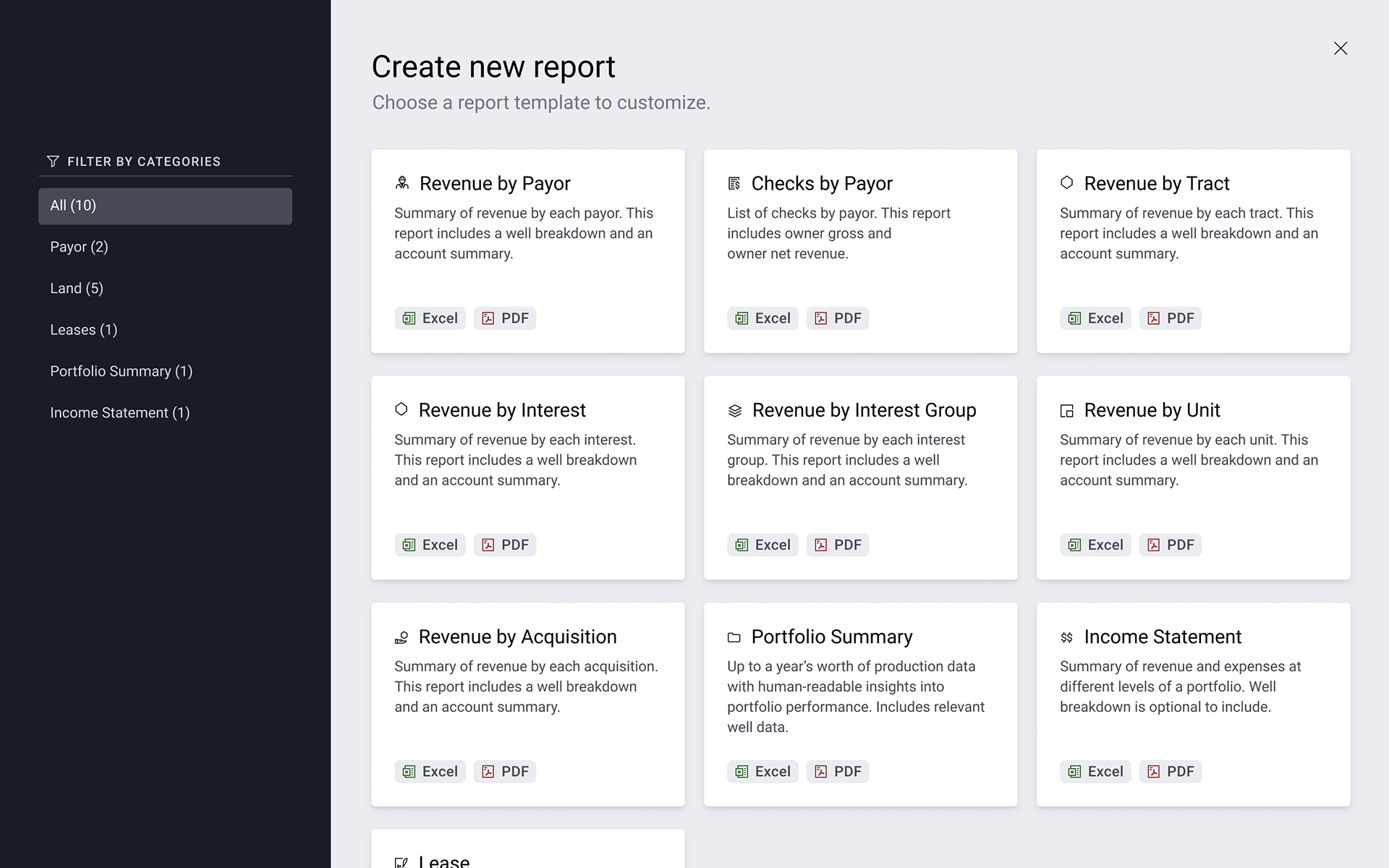Image resolution: width=1389 pixels, height=868 pixels.
Task: Choose Excel for Income Statement
Action: click(1095, 771)
